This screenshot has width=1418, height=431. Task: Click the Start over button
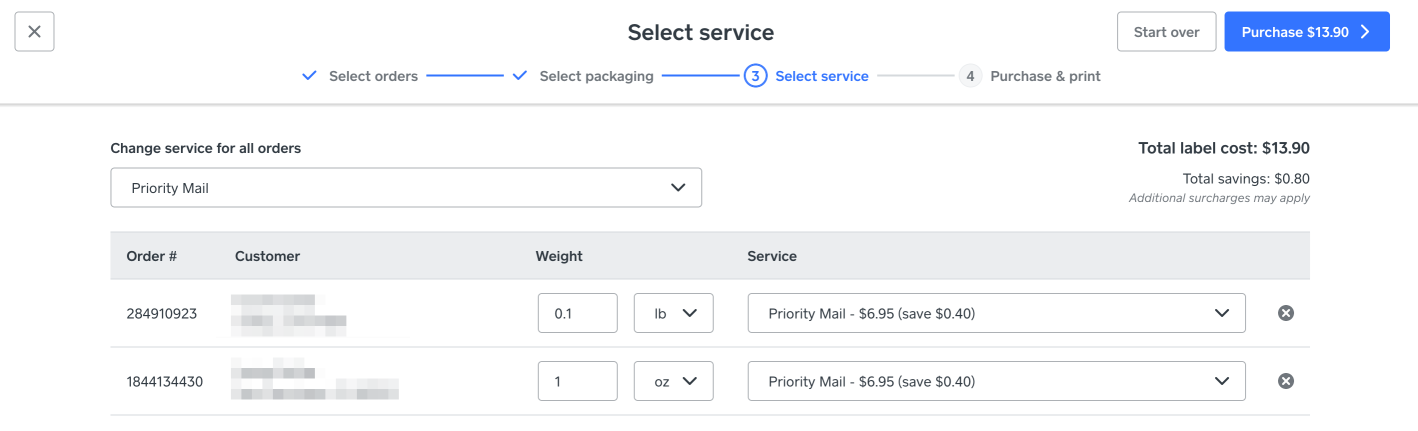click(x=1166, y=32)
